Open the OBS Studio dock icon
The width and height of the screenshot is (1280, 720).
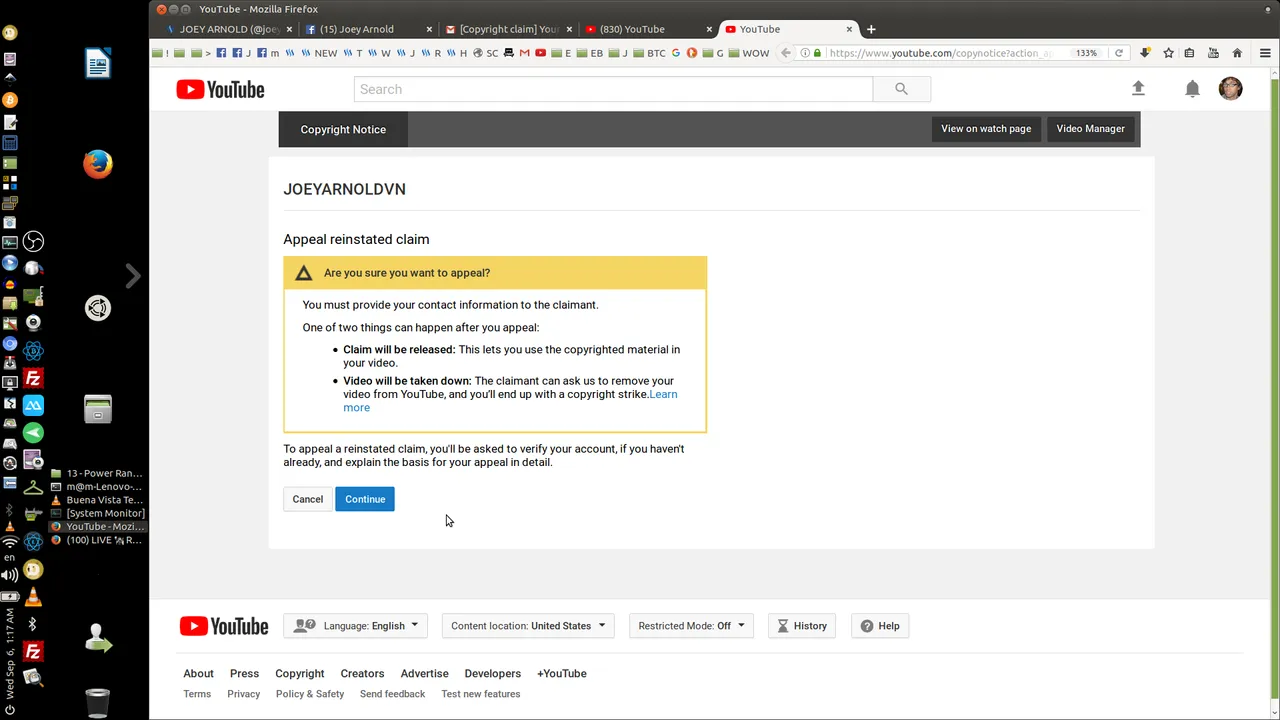coord(33,242)
